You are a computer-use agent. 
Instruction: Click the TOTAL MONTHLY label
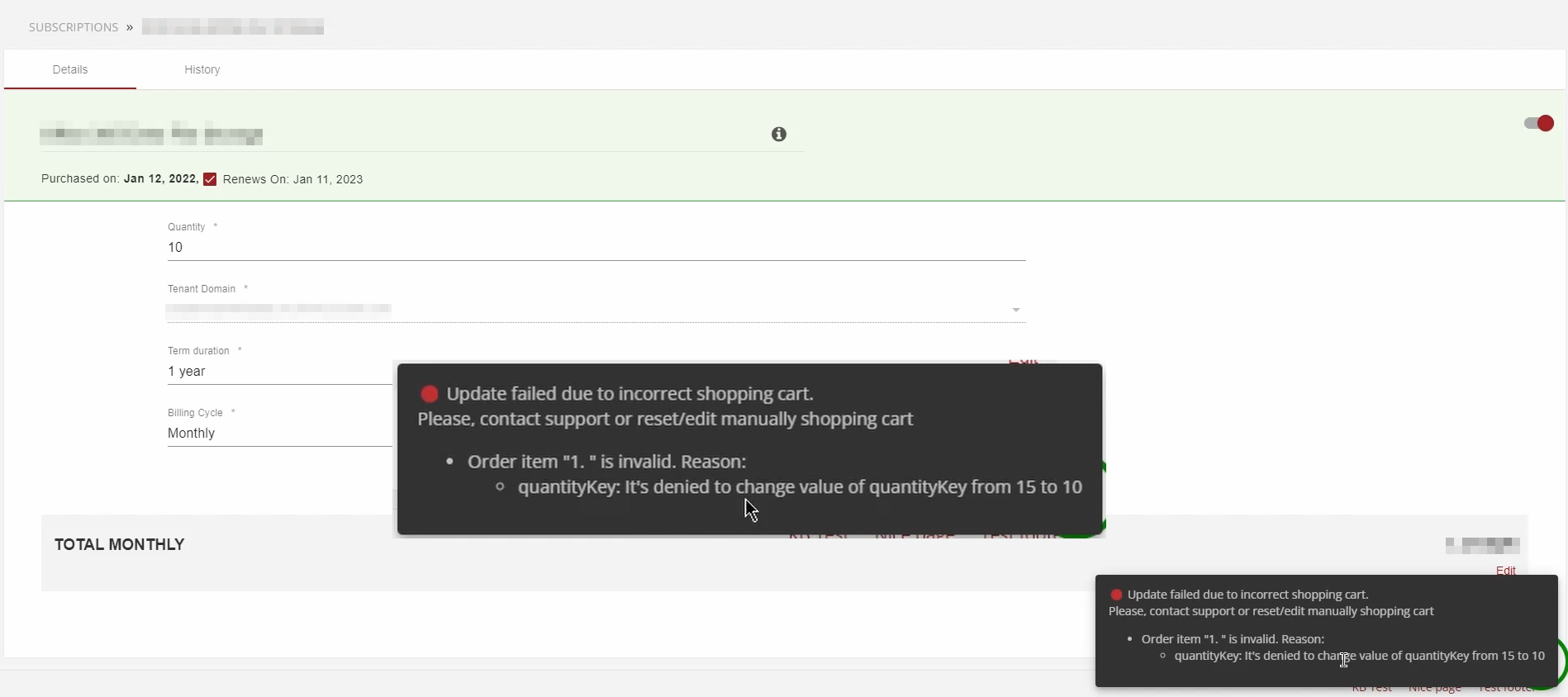[120, 544]
